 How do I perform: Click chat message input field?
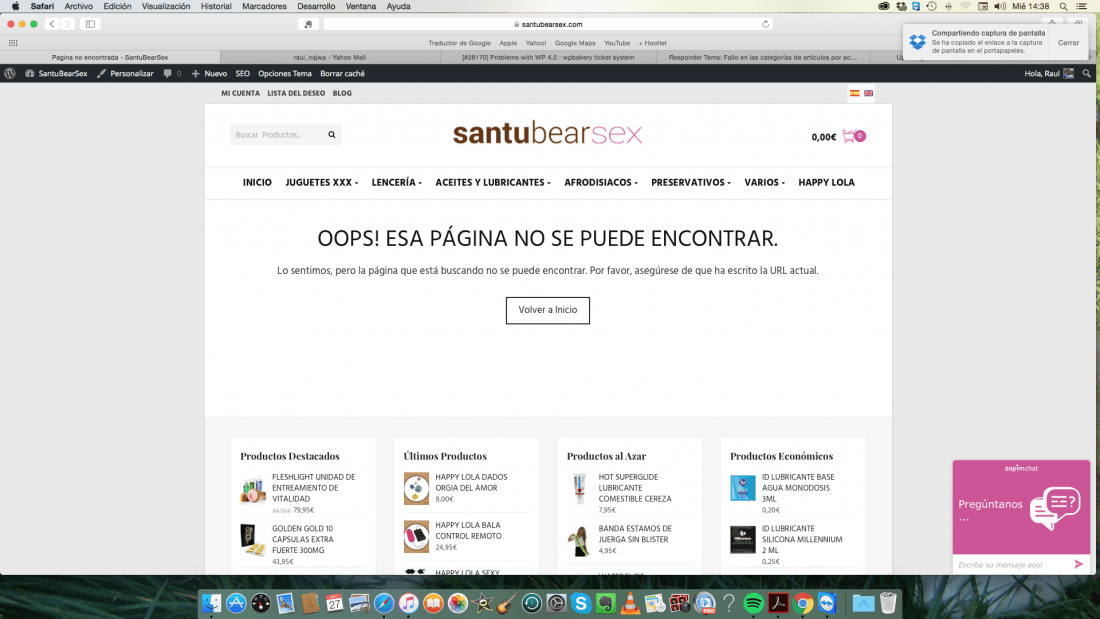pos(1012,564)
